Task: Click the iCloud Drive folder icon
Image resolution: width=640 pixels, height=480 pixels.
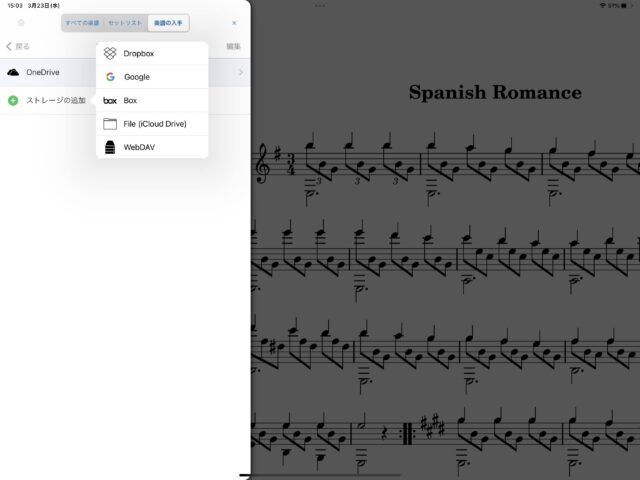Action: [x=110, y=124]
